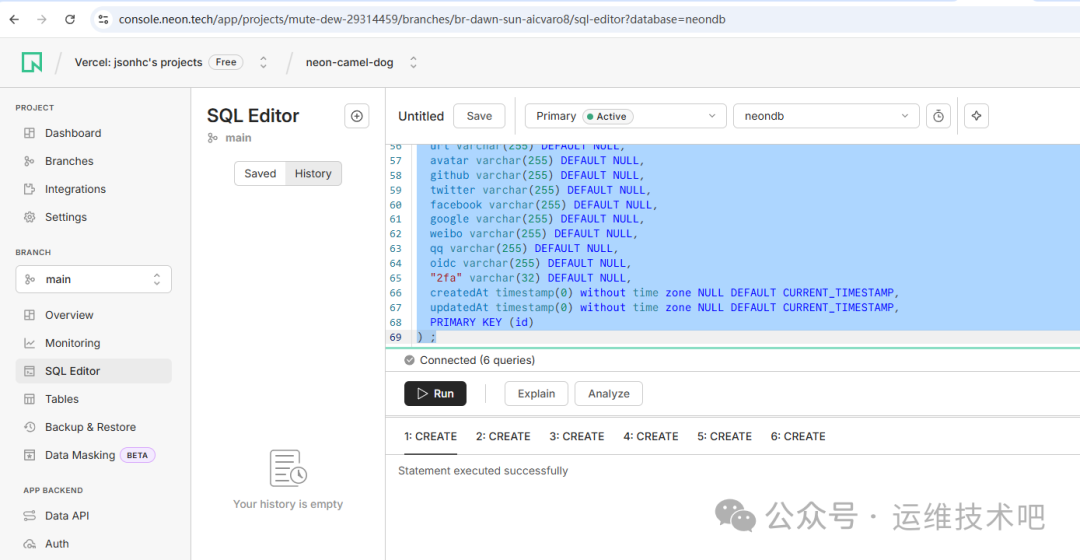The width and height of the screenshot is (1080, 560).
Task: Open the Primary Active compute dropdown
Action: click(x=625, y=116)
